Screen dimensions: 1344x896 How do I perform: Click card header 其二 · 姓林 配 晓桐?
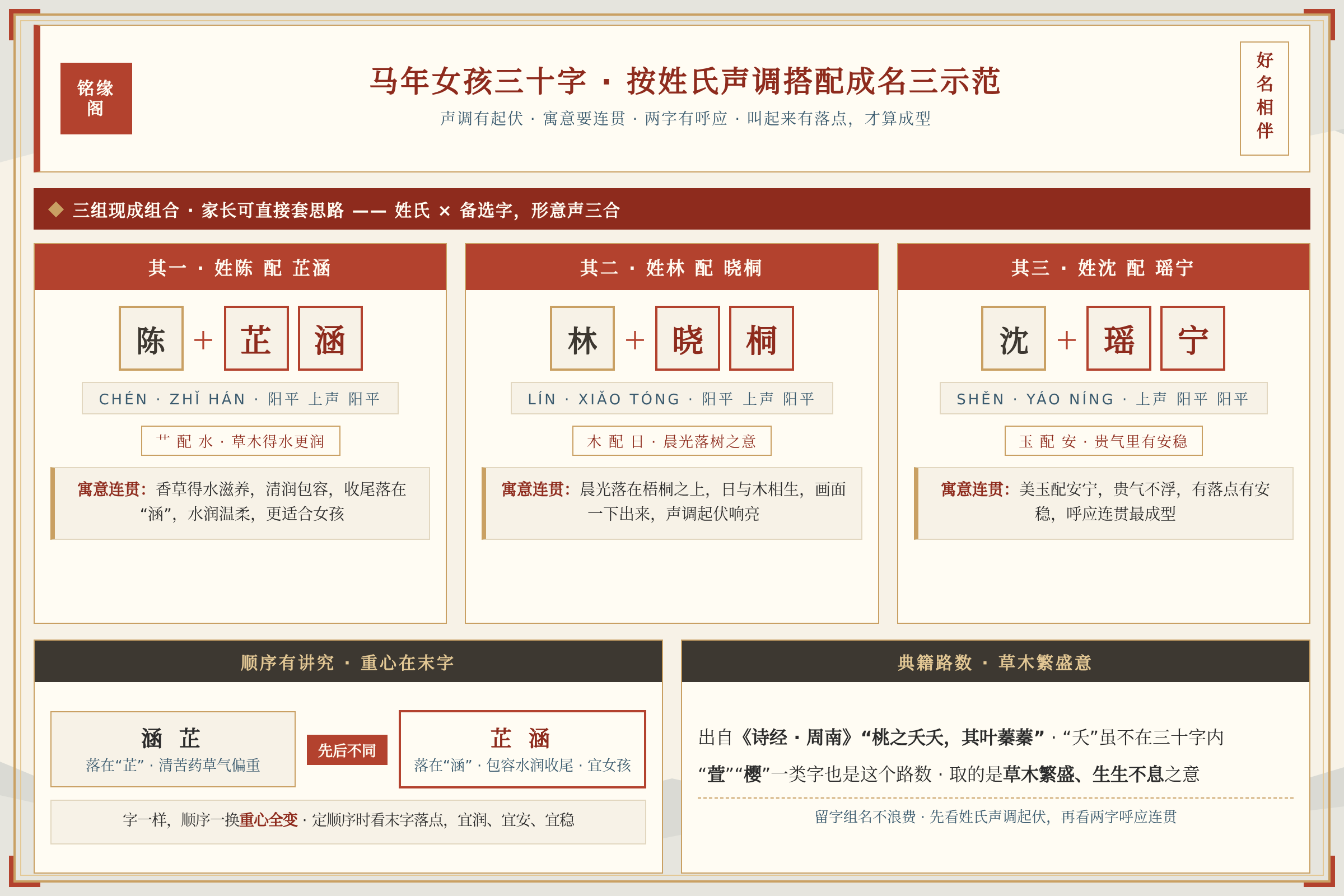point(671,267)
